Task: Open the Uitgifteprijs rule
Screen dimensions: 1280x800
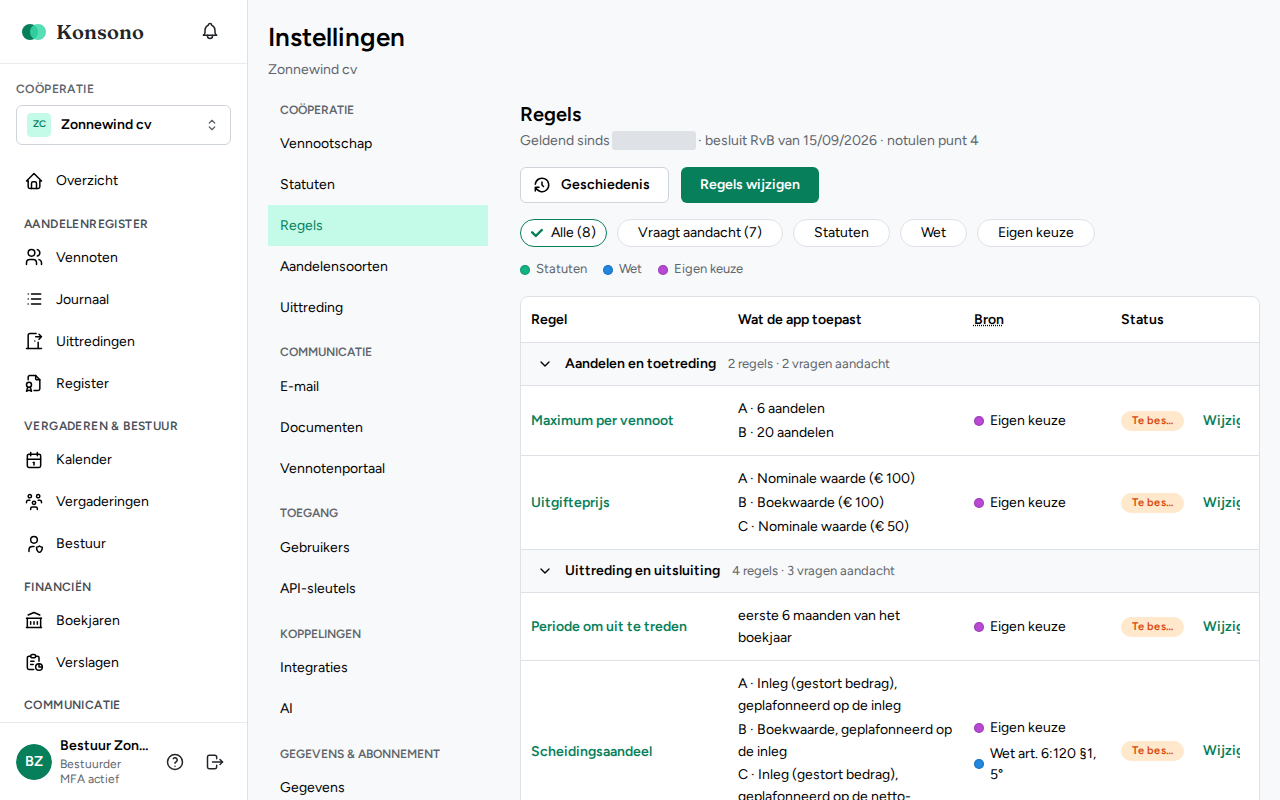Action: tap(570, 503)
